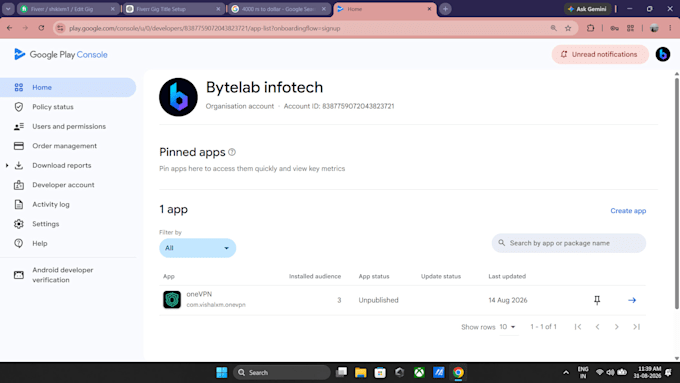
Task: Click com.vishalxm.onevpn package name
Action: pyautogui.click(x=216, y=305)
